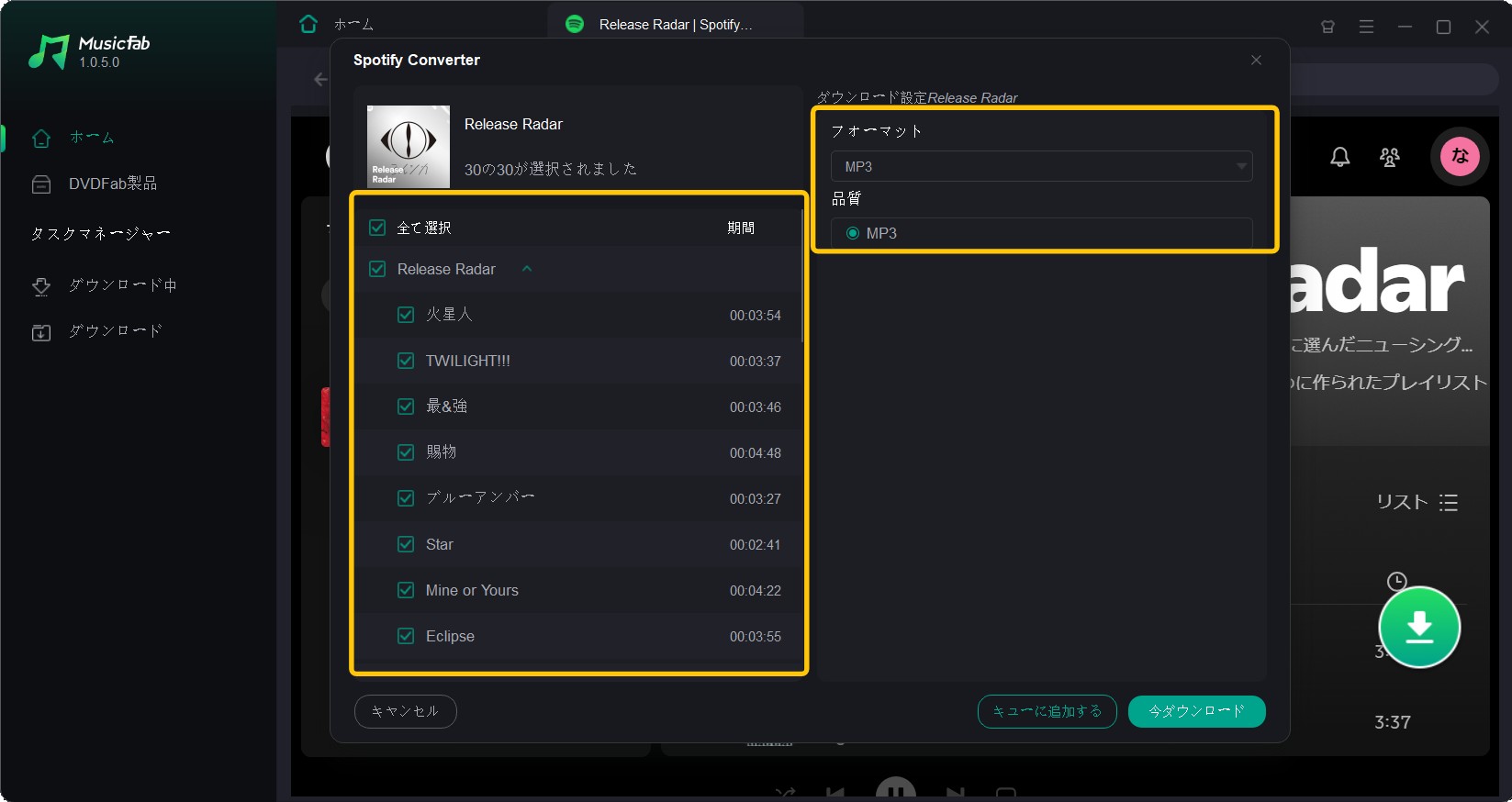Screen dimensions: 1512x802
Task: Uncheck the TWILIGHT!!! track
Action: (x=406, y=361)
